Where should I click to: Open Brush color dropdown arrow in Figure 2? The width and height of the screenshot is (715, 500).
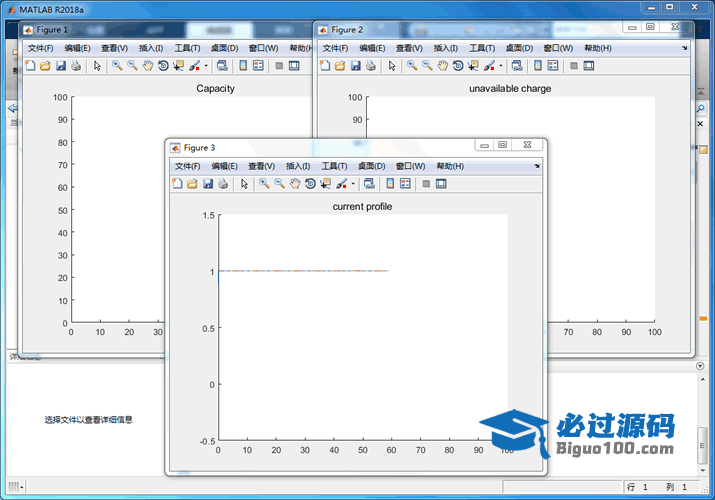(x=501, y=66)
